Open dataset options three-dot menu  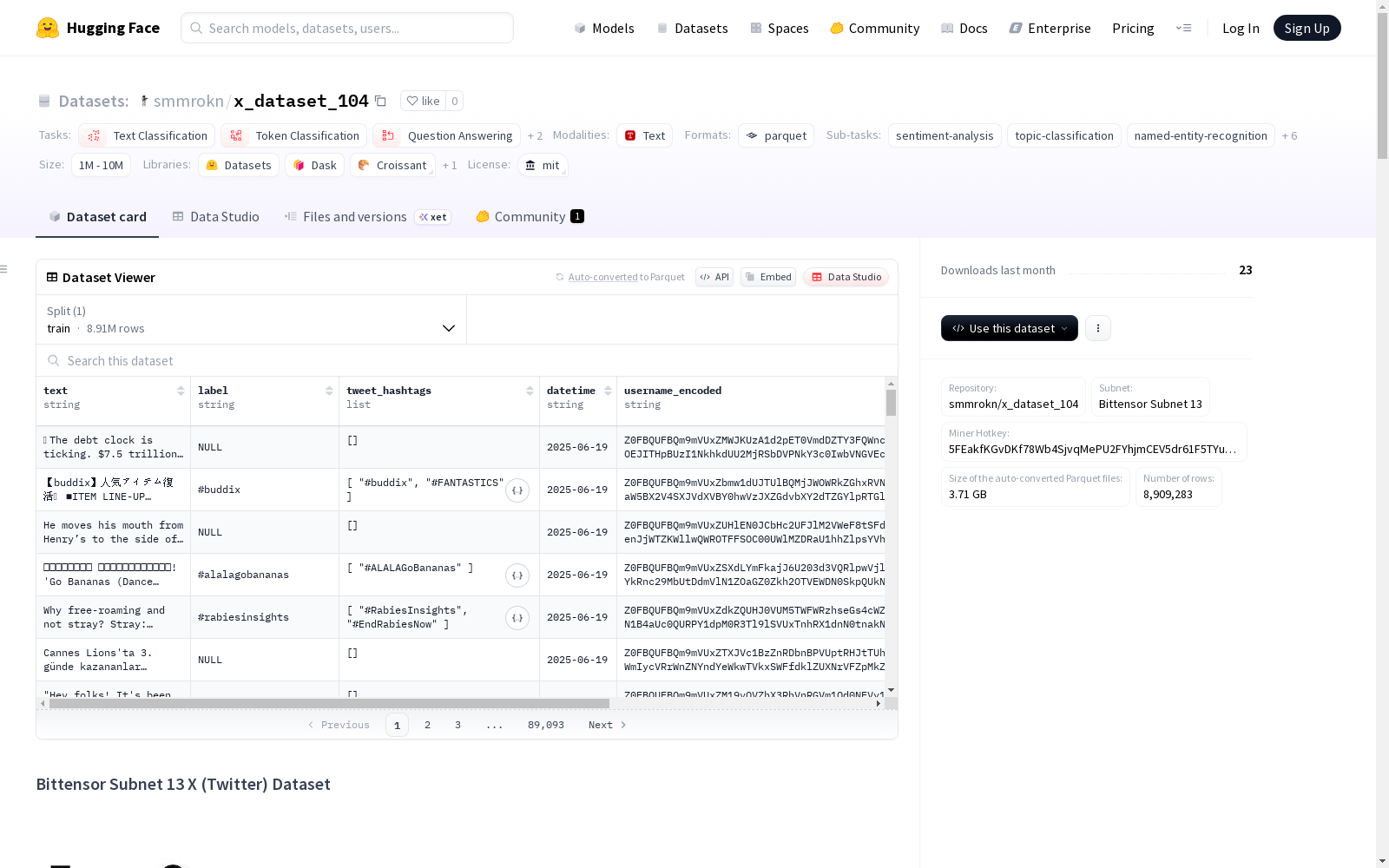(x=1097, y=328)
